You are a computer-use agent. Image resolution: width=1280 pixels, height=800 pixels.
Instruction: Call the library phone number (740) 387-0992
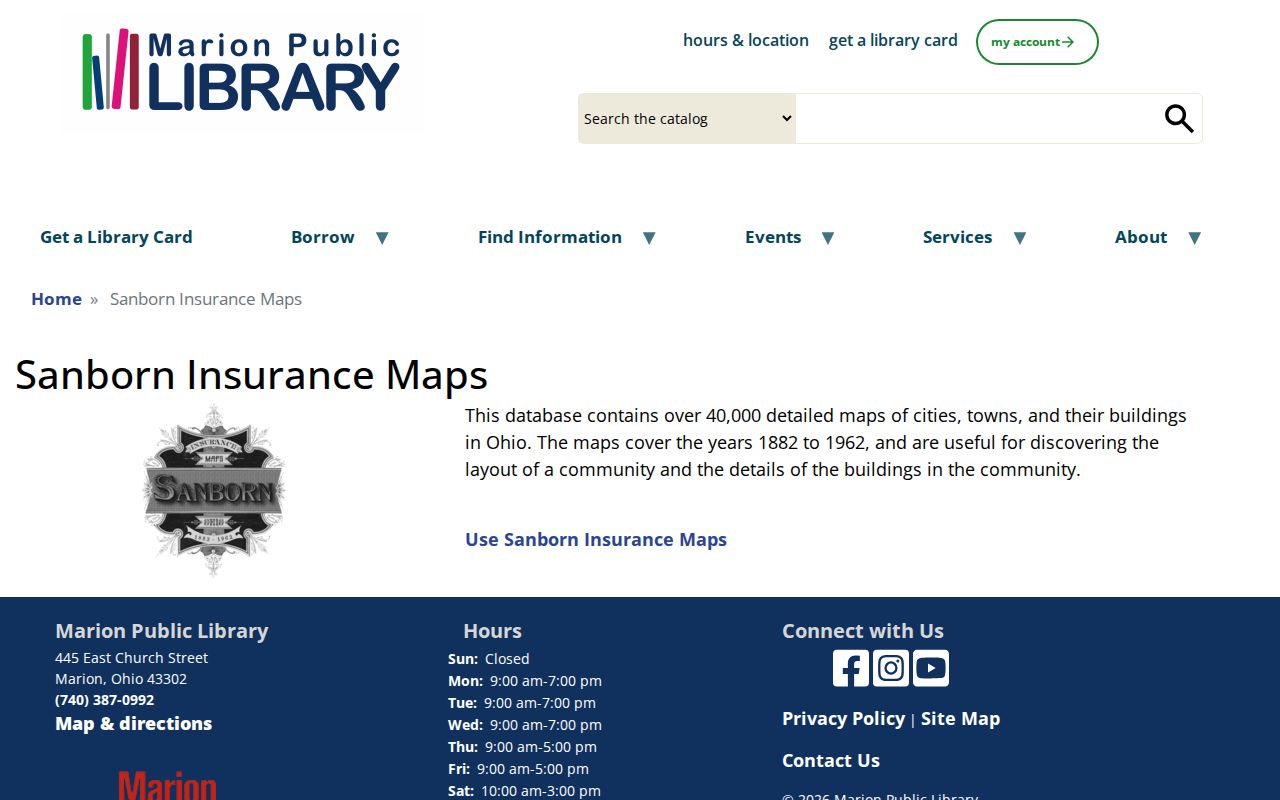[105, 700]
